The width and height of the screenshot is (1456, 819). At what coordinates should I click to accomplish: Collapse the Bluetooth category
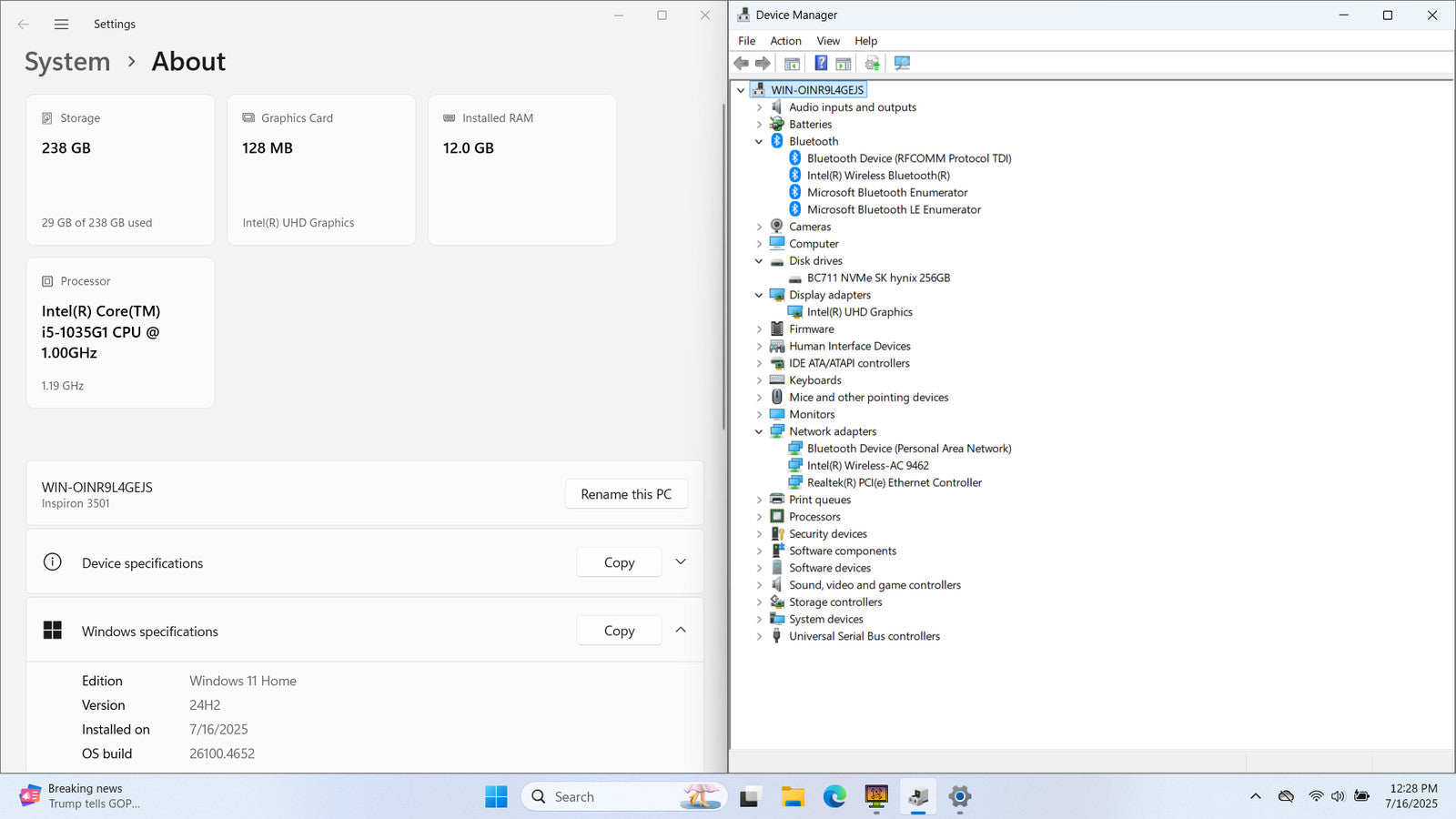coord(759,142)
